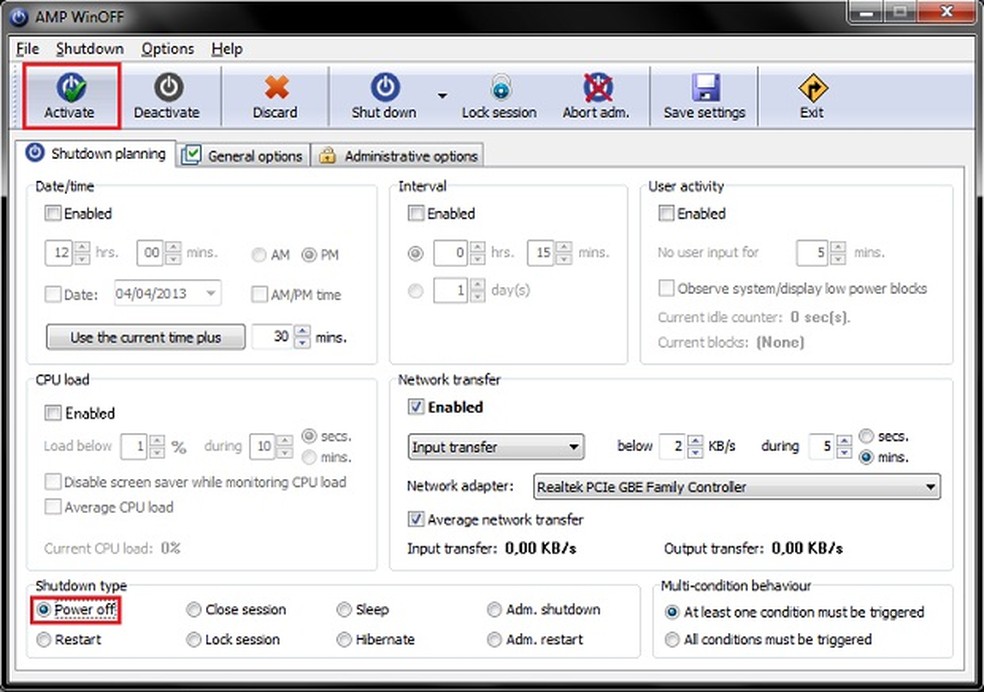
Task: Select Restart shutdown type
Action: tap(43, 640)
